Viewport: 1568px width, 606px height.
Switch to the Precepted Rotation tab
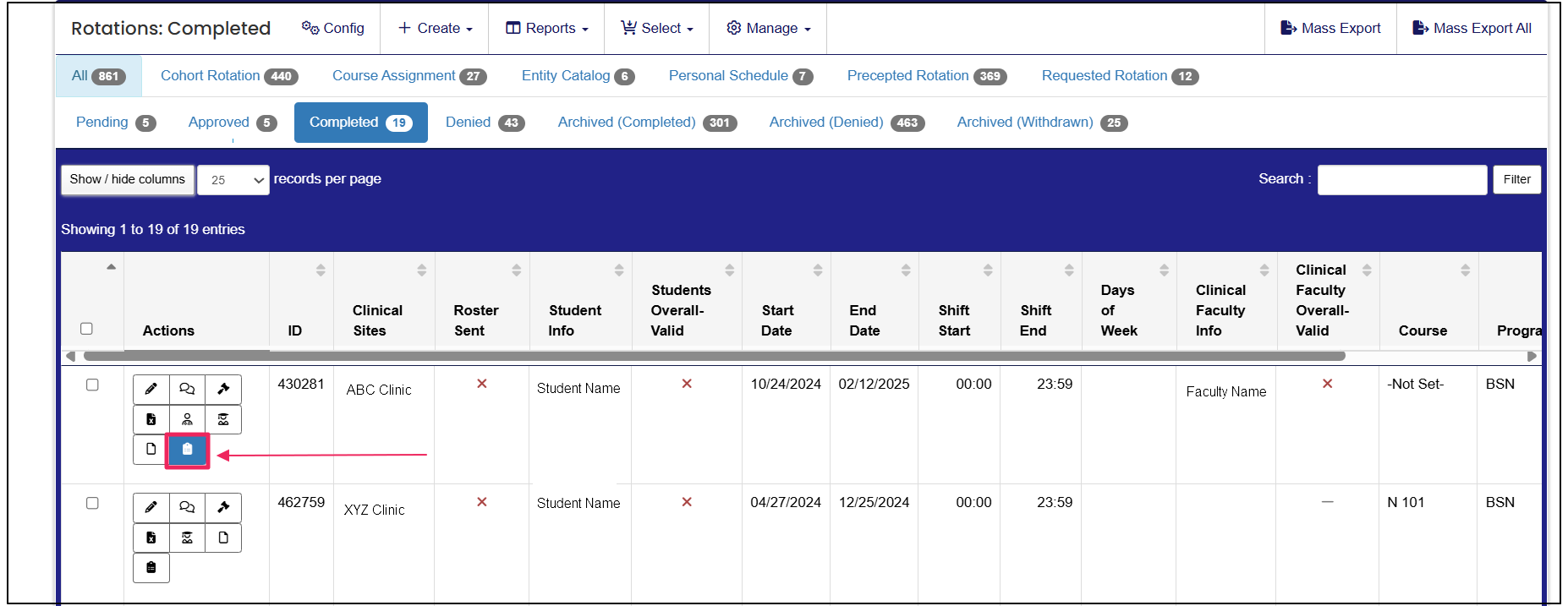point(927,76)
